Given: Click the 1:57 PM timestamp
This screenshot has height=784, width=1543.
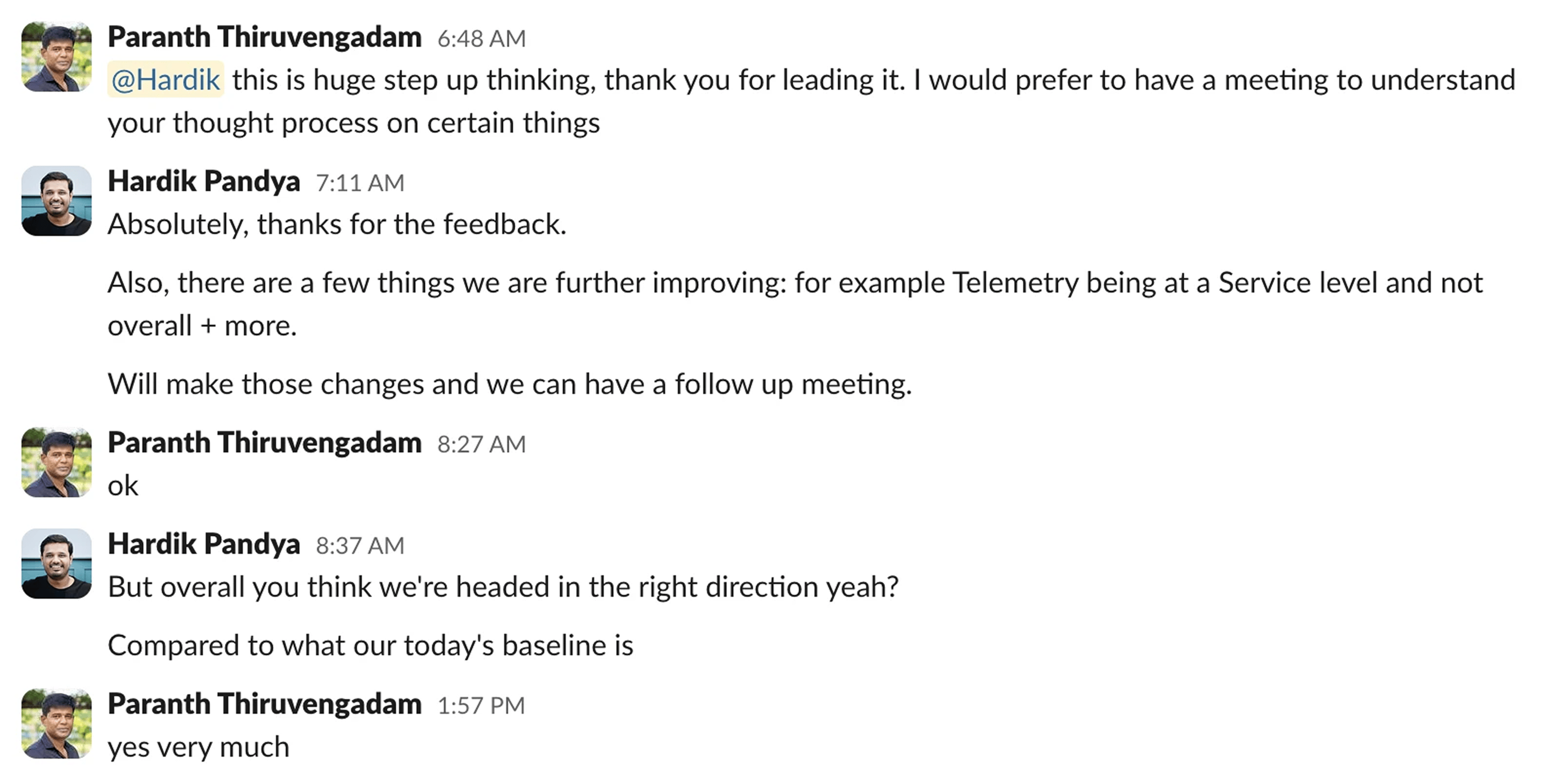Looking at the screenshot, I should (x=480, y=706).
